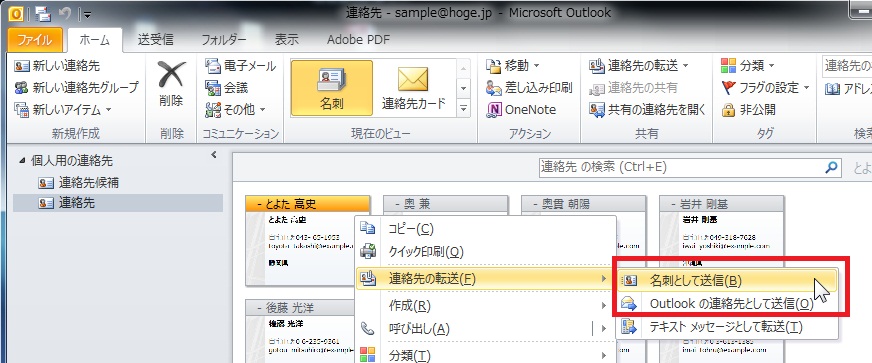Choose Outlook の連絡先として送信

(728, 304)
